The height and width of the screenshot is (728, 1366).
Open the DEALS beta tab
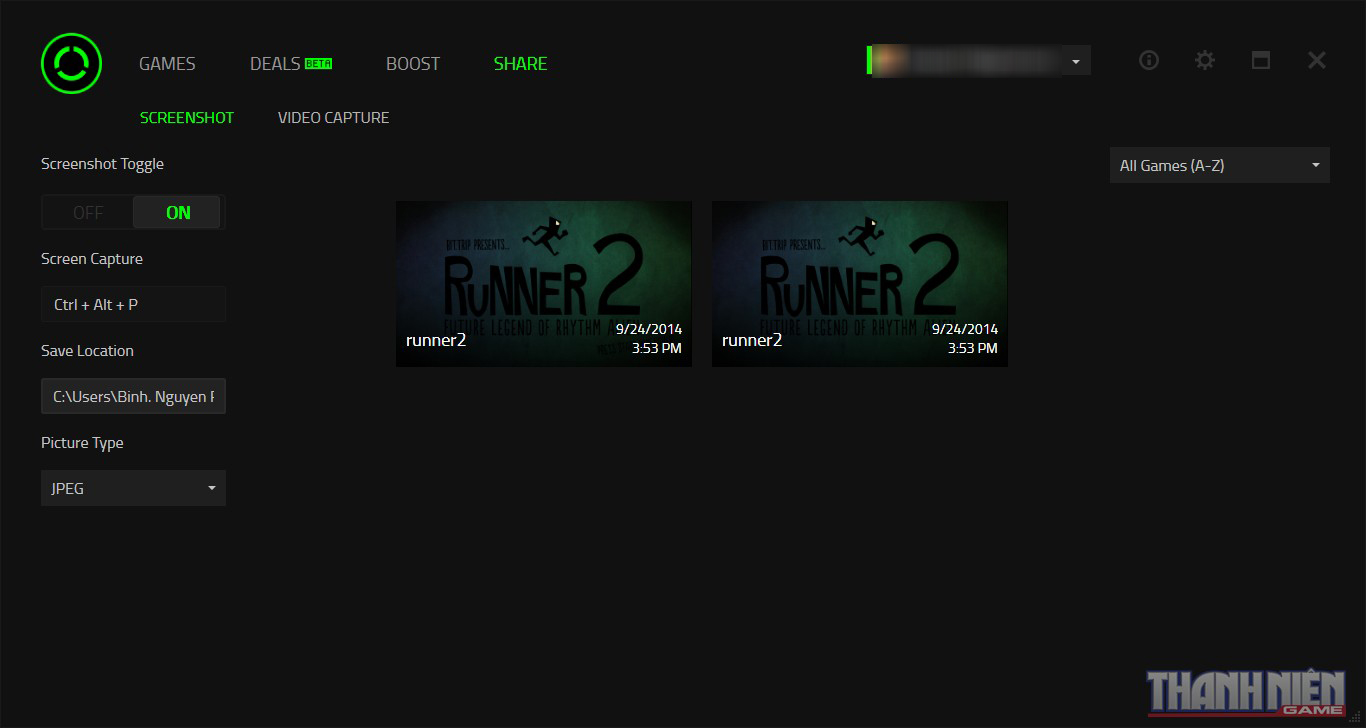pos(290,63)
